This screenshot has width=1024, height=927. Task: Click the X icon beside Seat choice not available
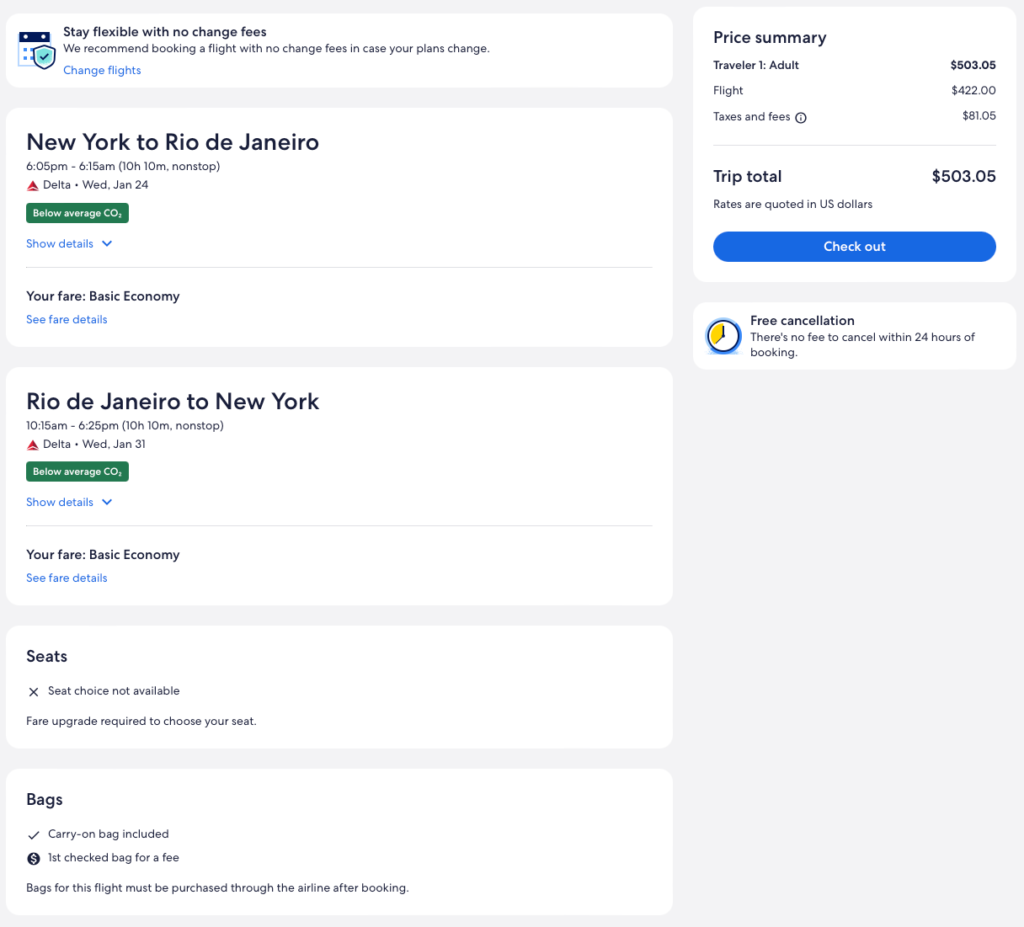(34, 691)
